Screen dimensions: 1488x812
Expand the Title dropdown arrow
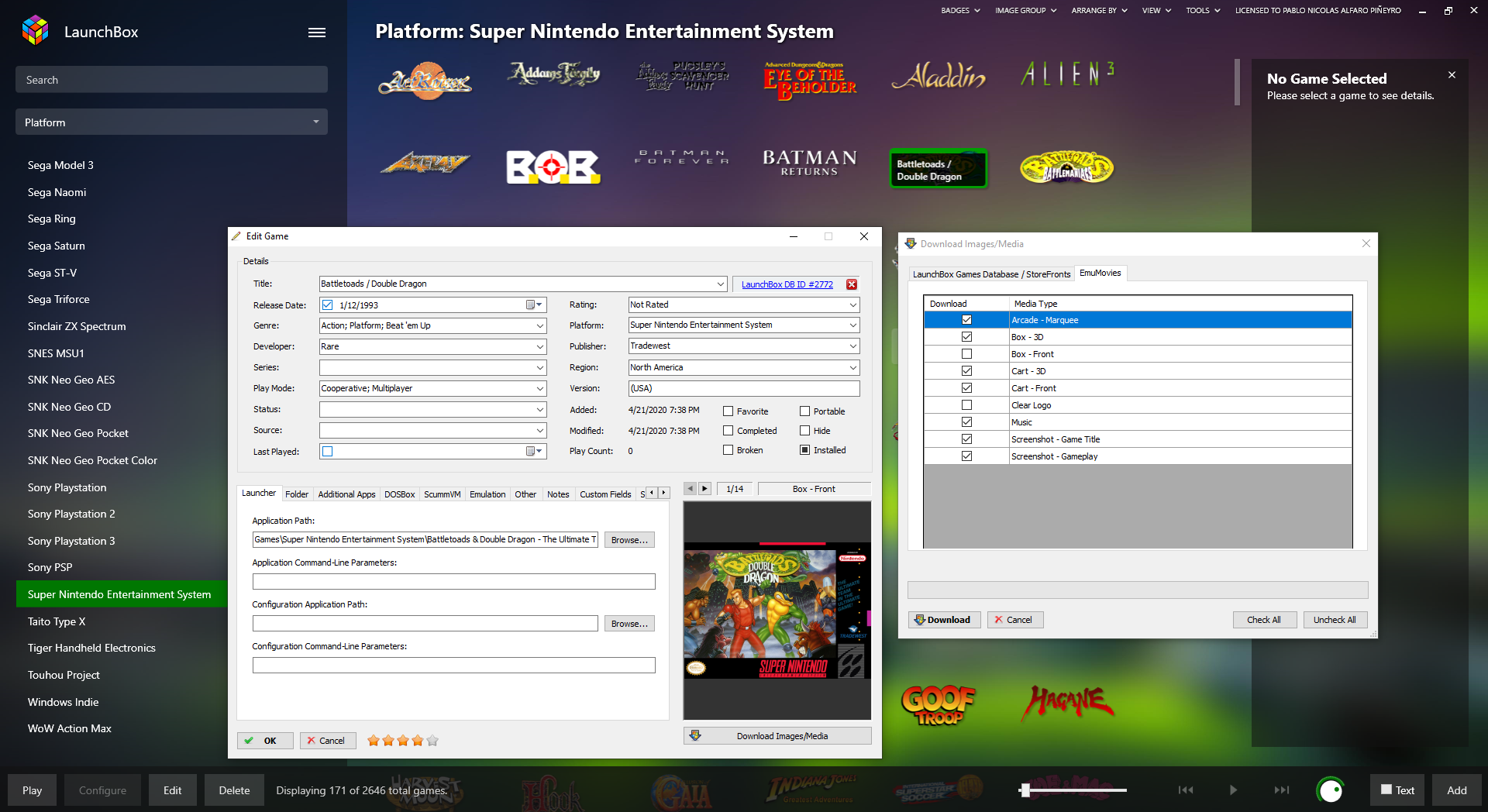point(720,284)
